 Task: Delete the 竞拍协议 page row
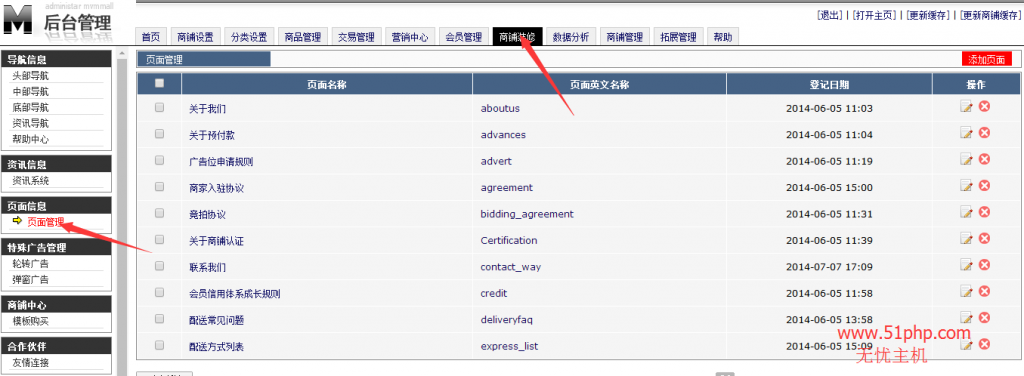984,212
